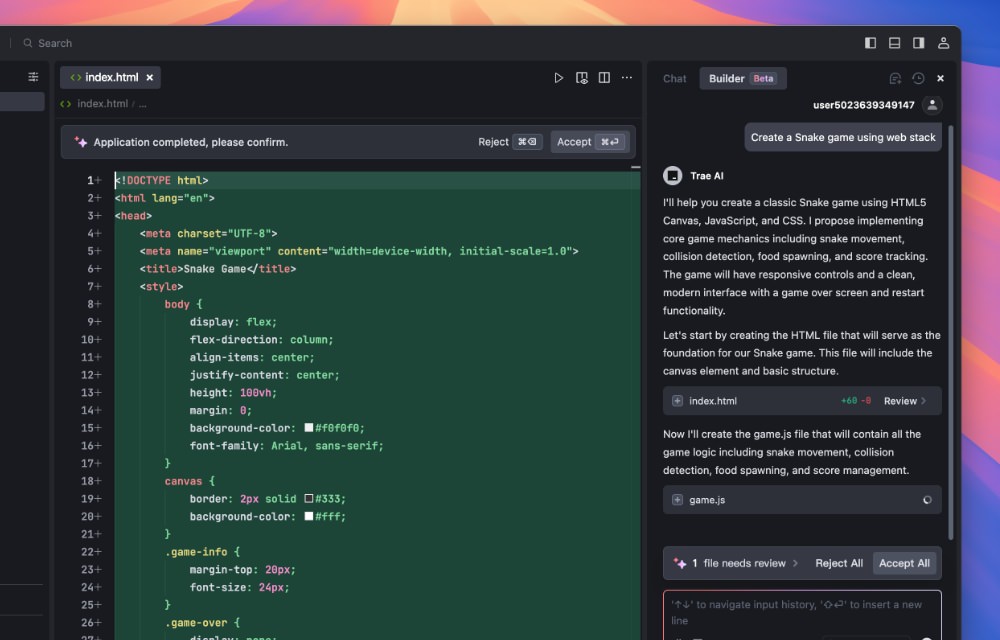Click the sidebar filter settings icon
The width and height of the screenshot is (1000, 640).
(x=33, y=77)
